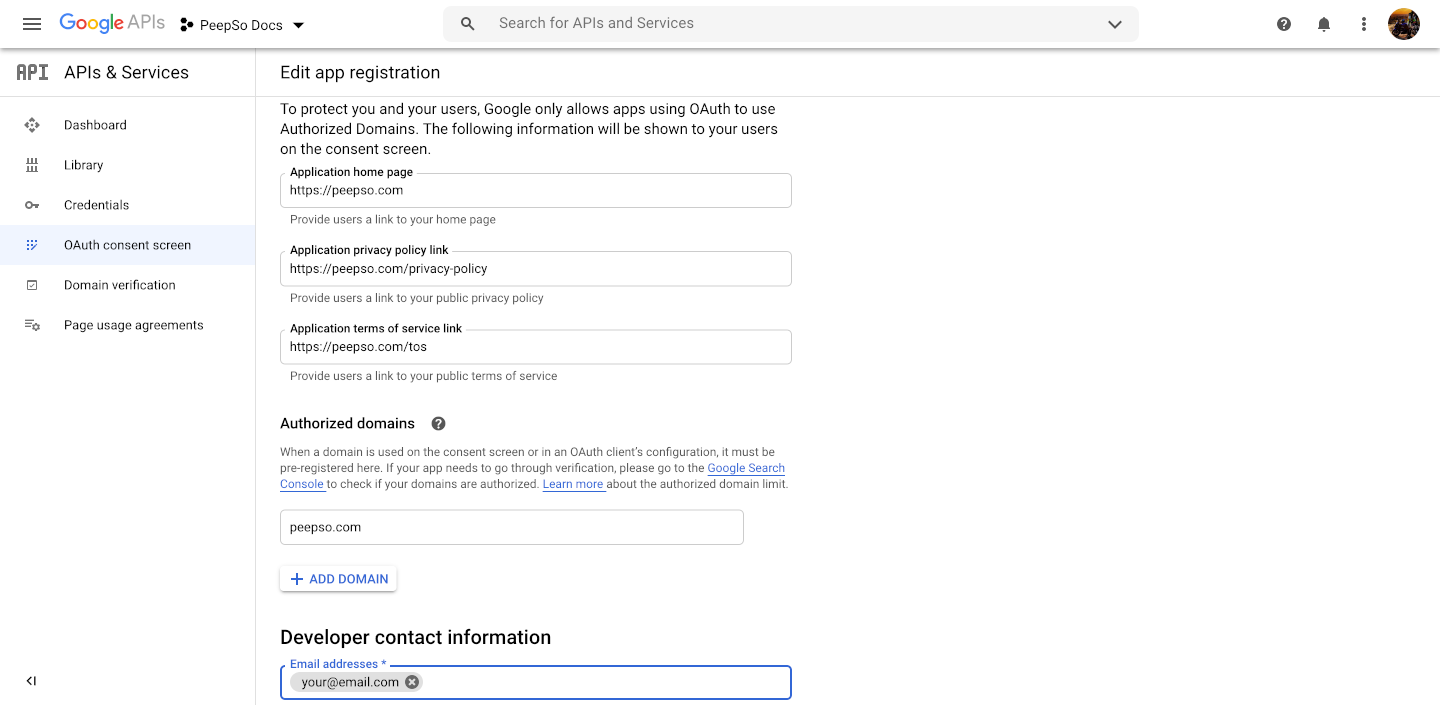
Task: Open the notifications bell
Action: click(x=1324, y=24)
